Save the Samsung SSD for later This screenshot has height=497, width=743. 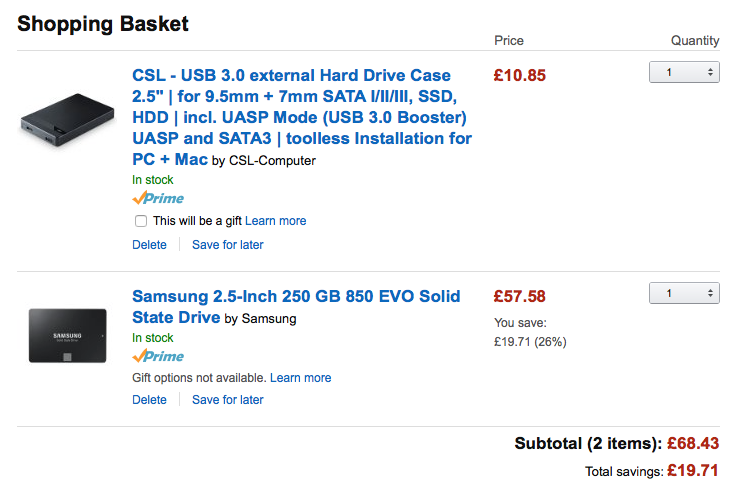pos(228,400)
